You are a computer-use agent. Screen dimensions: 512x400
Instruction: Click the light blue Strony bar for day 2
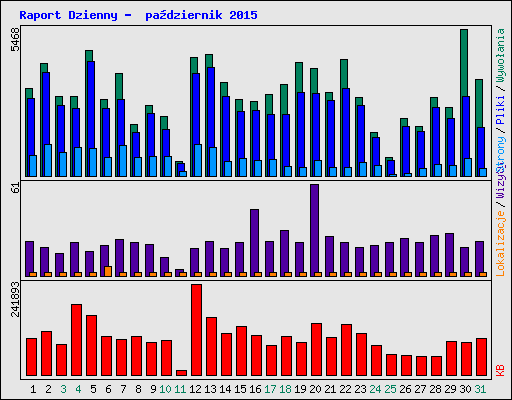pos(48,160)
